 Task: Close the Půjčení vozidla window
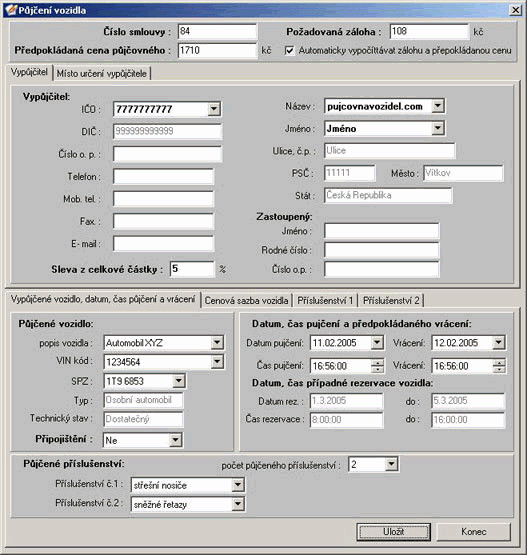516,10
